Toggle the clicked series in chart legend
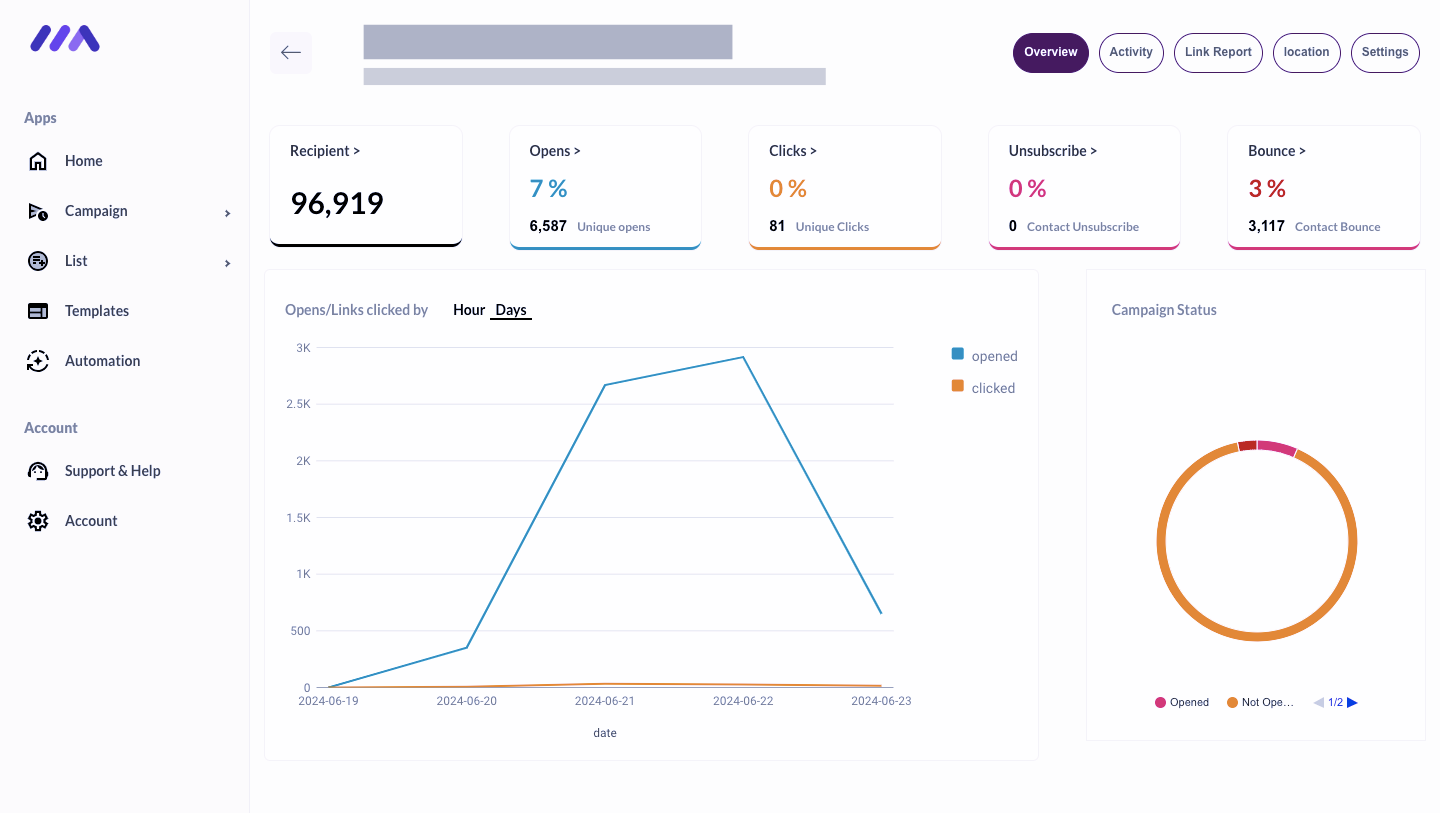 (983, 388)
